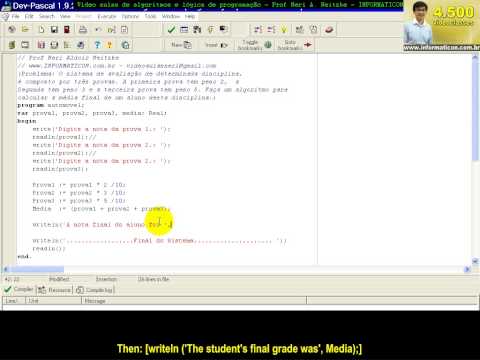Click the 'end.' line in the code
This screenshot has width=480, height=360.
coord(24,257)
